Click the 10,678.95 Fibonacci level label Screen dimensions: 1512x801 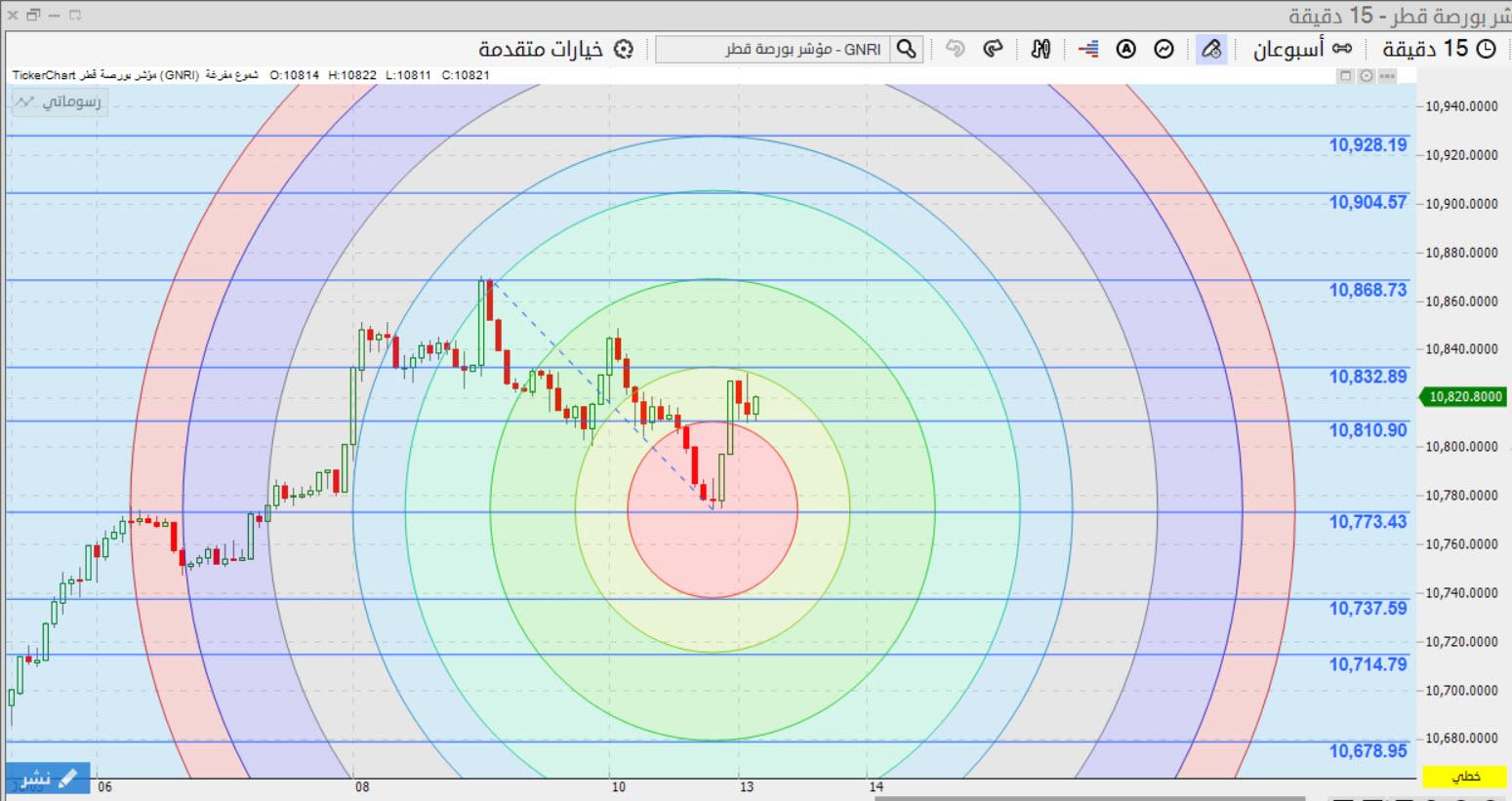pyautogui.click(x=1368, y=751)
